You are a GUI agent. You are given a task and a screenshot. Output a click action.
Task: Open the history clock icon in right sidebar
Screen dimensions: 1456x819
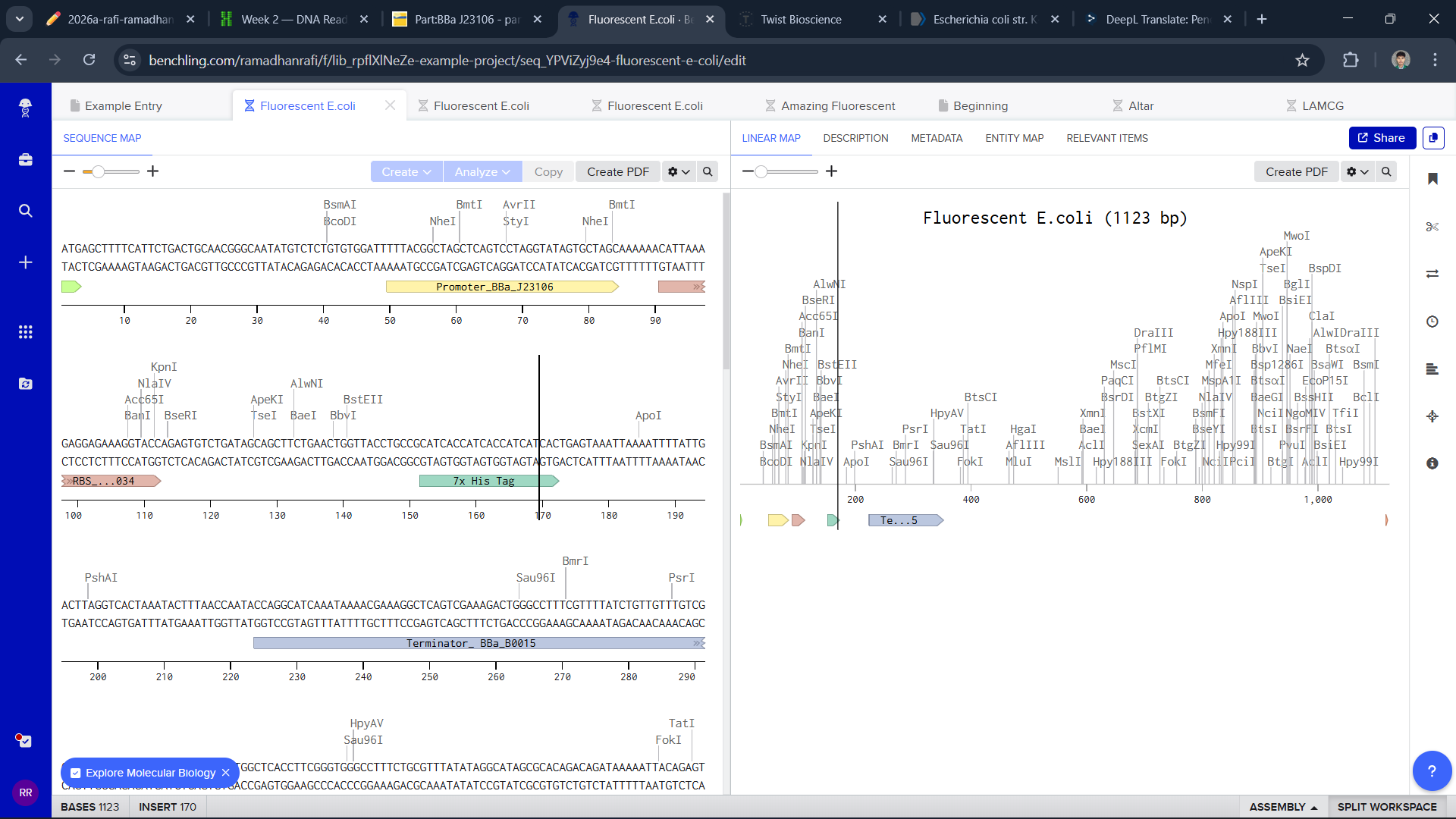pos(1432,322)
